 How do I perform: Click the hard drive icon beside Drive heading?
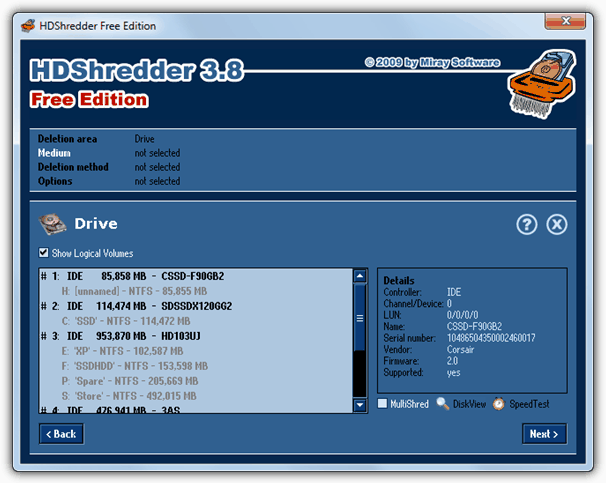point(52,224)
